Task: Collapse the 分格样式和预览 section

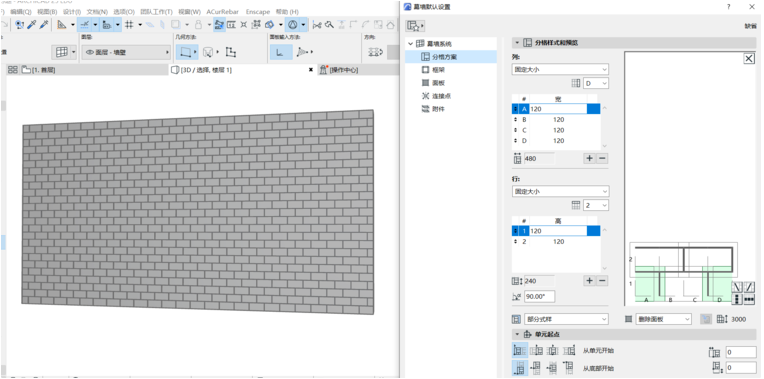Action: 517,43
